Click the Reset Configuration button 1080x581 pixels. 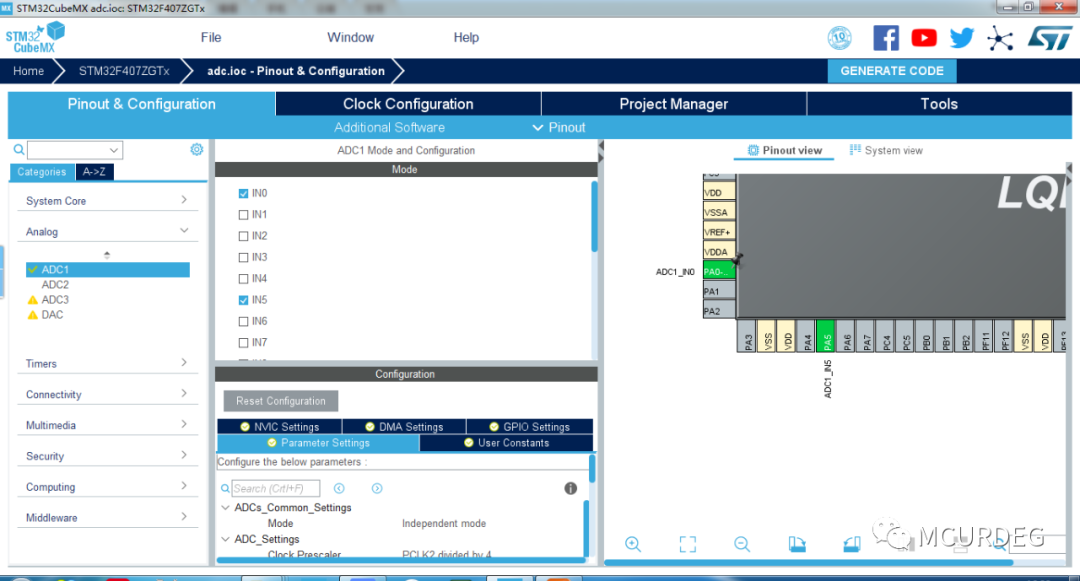[281, 401]
